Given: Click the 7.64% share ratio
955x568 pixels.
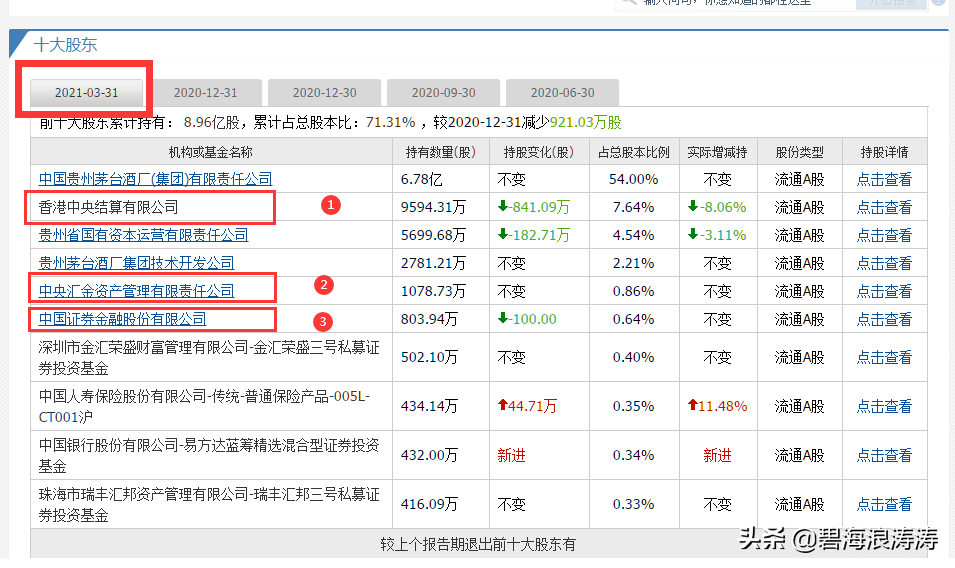Looking at the screenshot, I should (633, 207).
